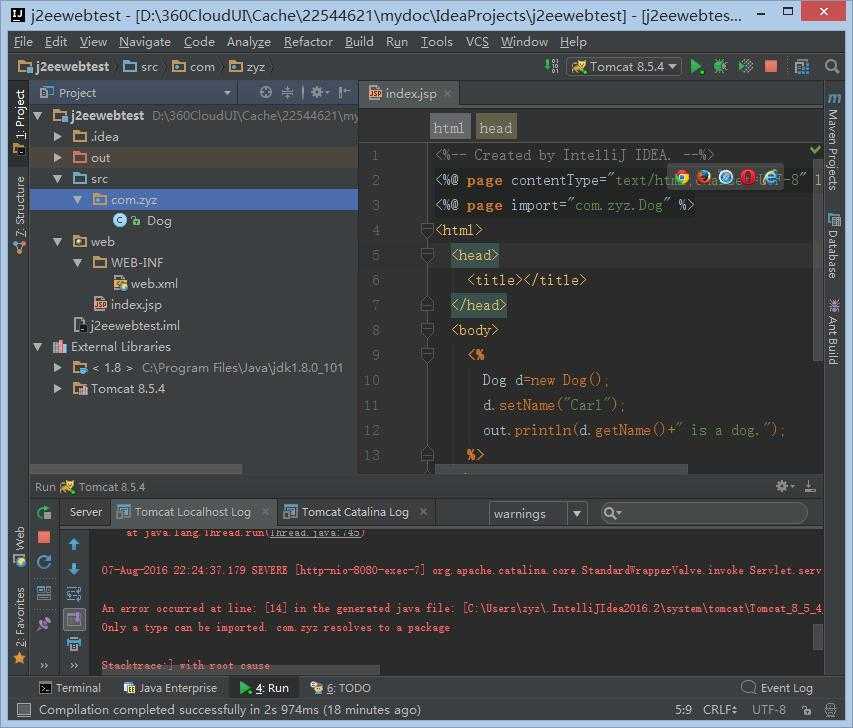The width and height of the screenshot is (853, 728).
Task: Click print icon in Run console
Action: (74, 644)
